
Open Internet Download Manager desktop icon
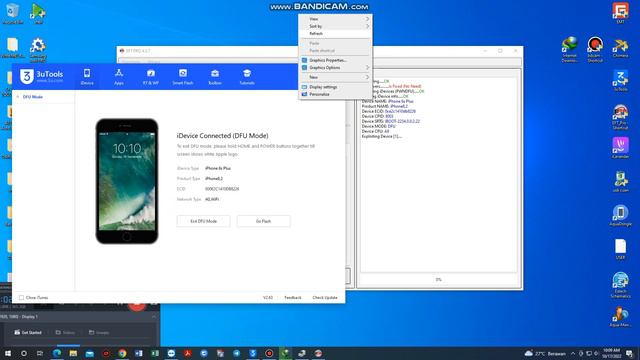569,49
